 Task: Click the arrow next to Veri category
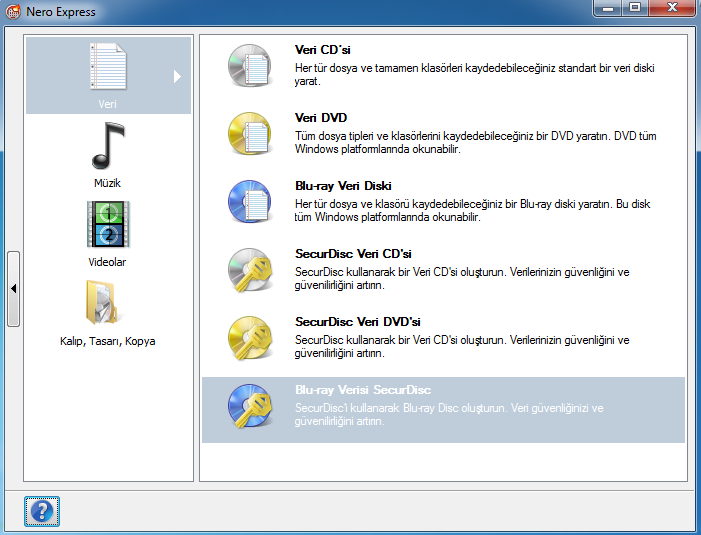(178, 76)
